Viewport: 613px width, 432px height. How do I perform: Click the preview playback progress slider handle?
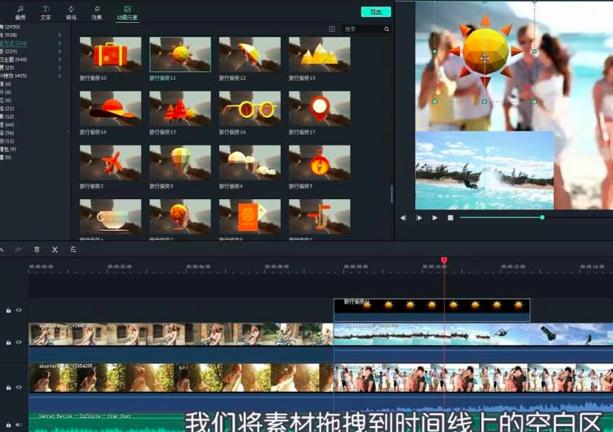pos(542,217)
